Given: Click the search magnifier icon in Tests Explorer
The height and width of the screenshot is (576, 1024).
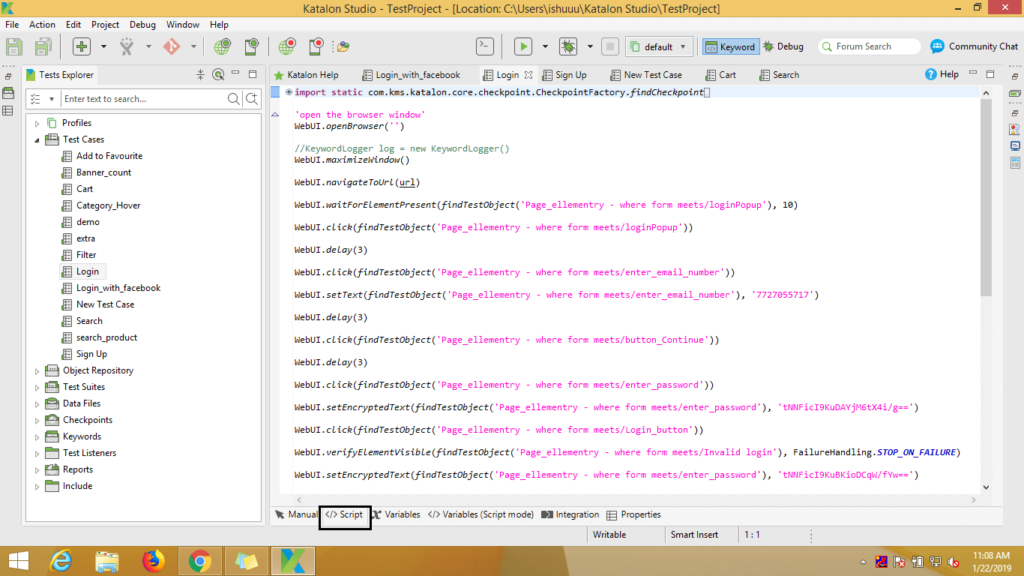Looking at the screenshot, I should [x=233, y=99].
